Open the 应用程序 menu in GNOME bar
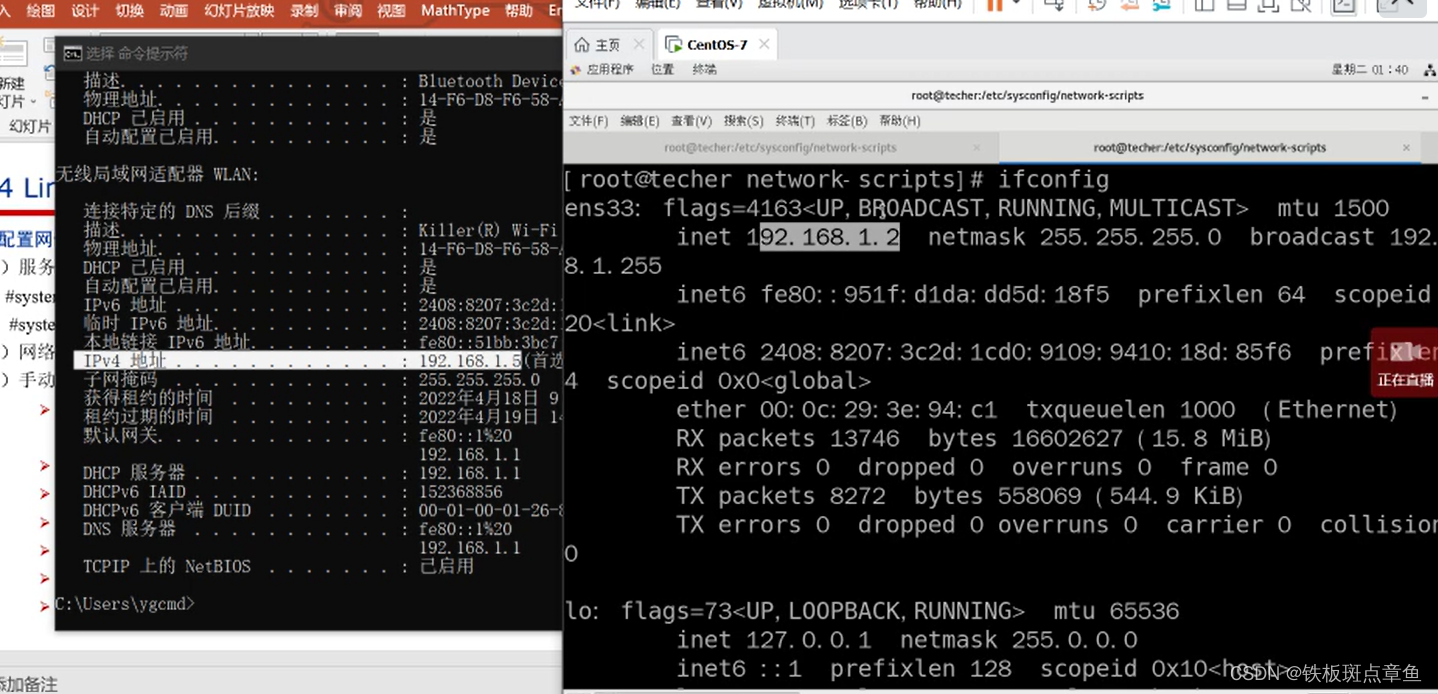Screen dimensions: 1438x694 coord(611,70)
